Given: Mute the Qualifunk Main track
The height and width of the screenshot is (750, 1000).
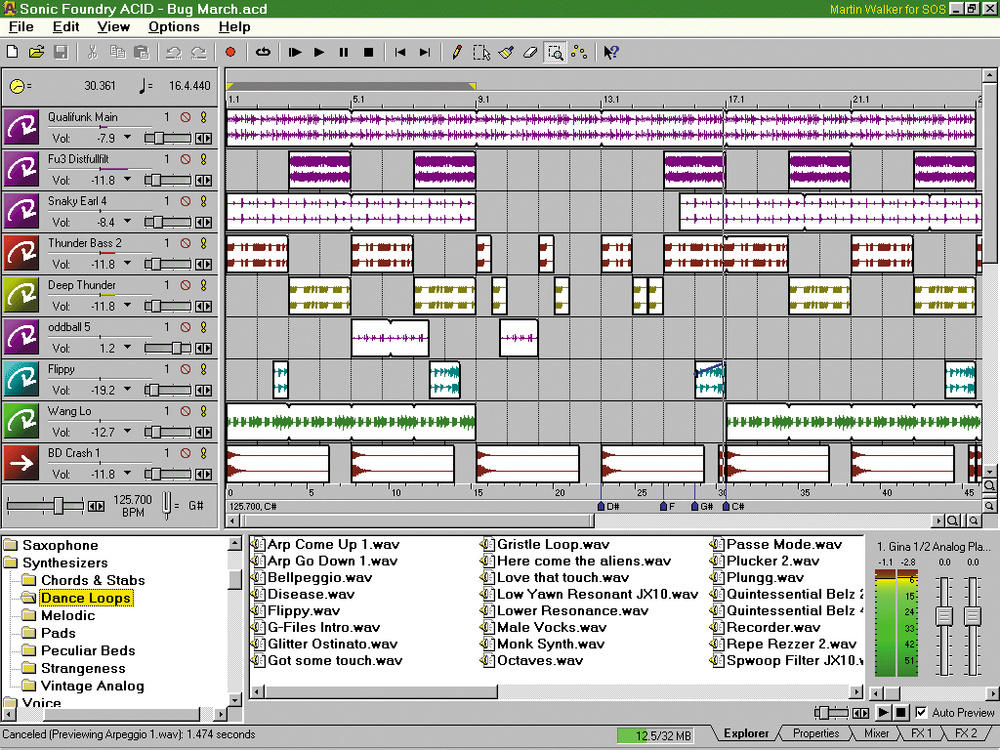Looking at the screenshot, I should (x=186, y=117).
